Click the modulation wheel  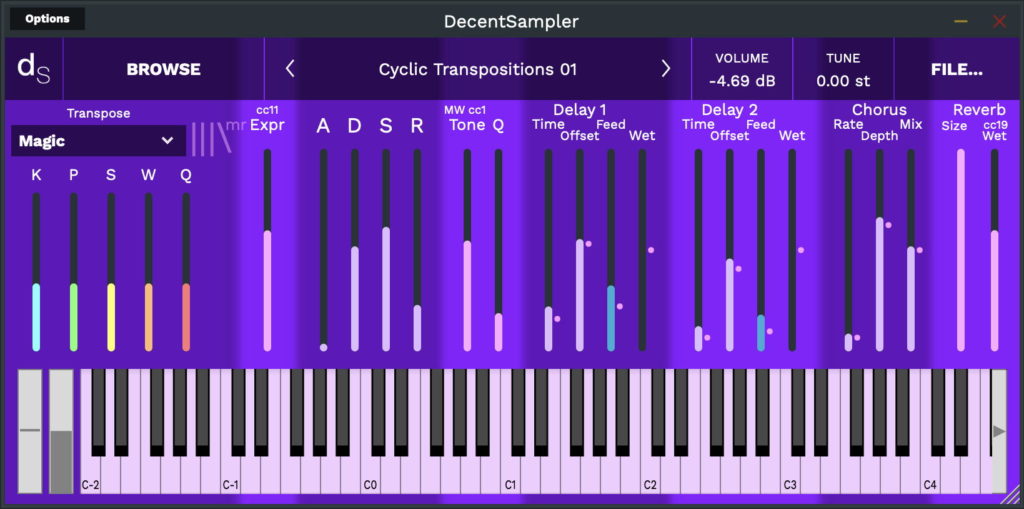[x=61, y=431]
